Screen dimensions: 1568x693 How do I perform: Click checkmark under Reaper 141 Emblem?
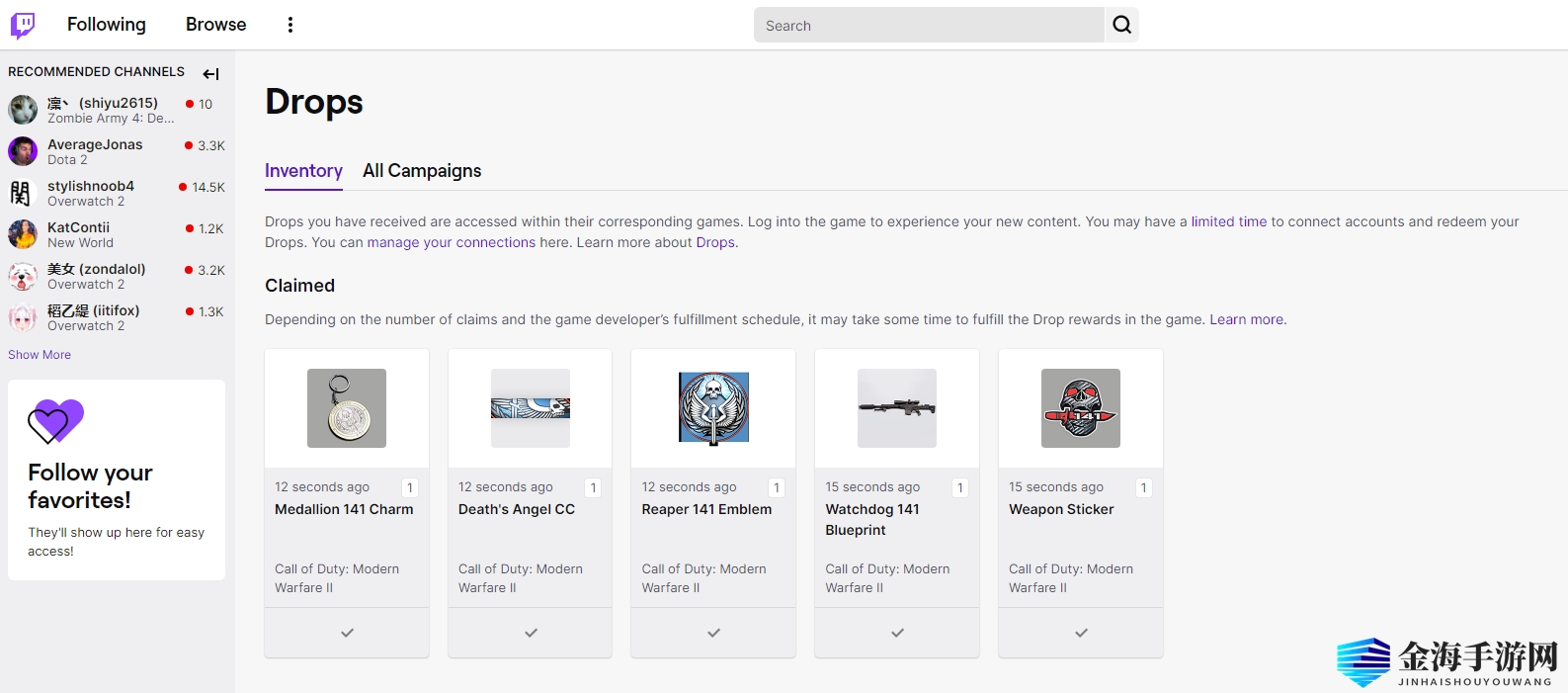pos(713,633)
